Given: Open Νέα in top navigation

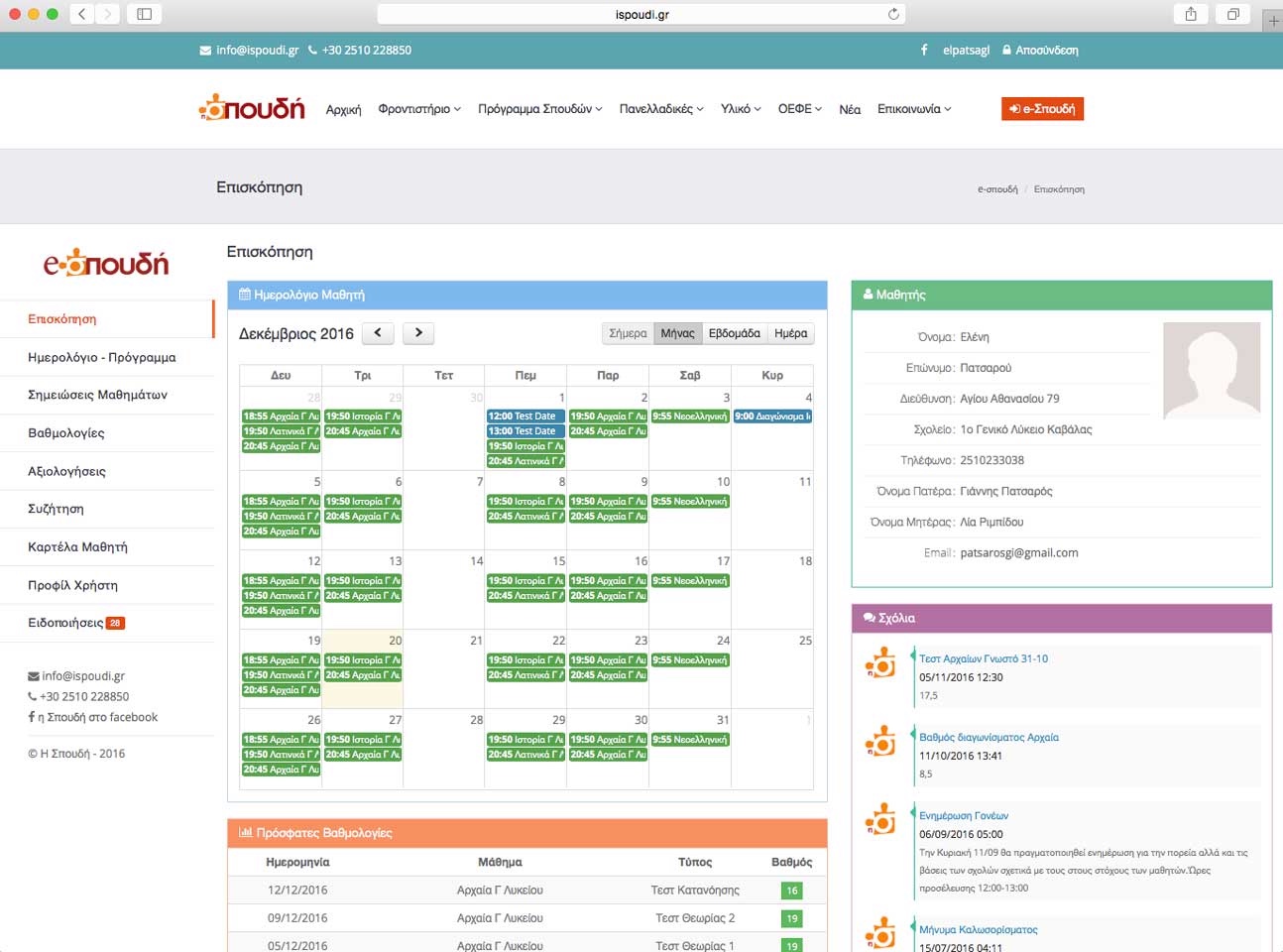Looking at the screenshot, I should click(850, 110).
